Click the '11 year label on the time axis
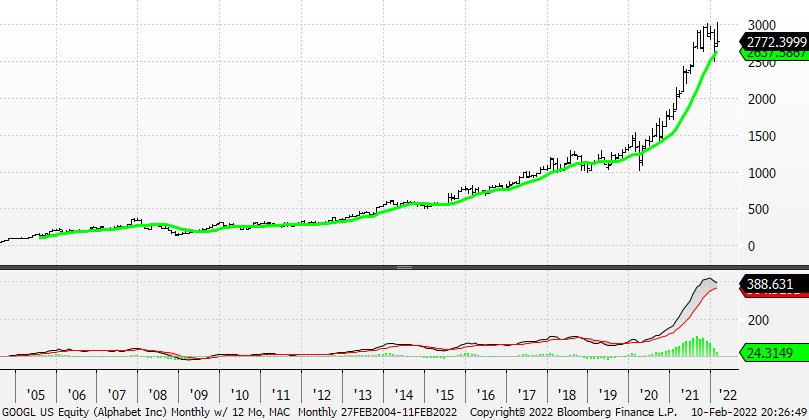 click(281, 395)
